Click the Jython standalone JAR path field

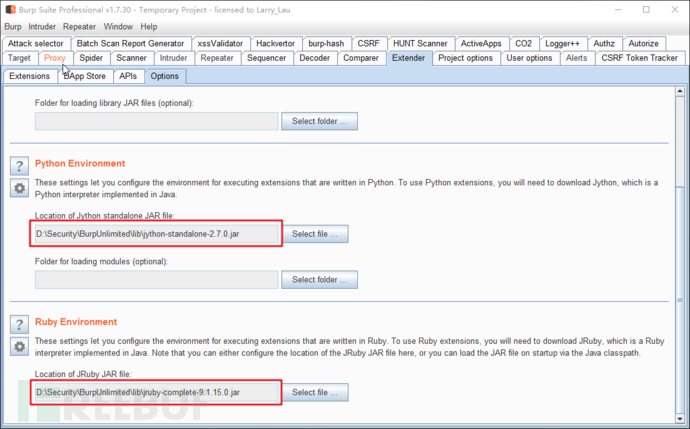[157, 234]
